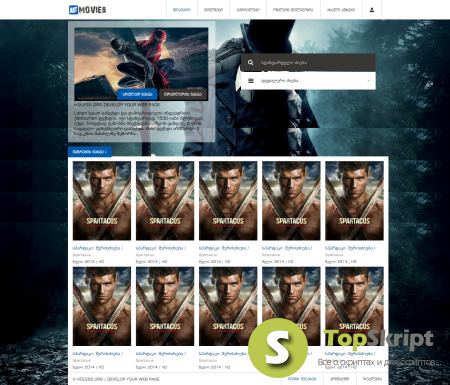Open the Spider-Man featured banner image
This screenshot has width=450, height=385.
141,64
